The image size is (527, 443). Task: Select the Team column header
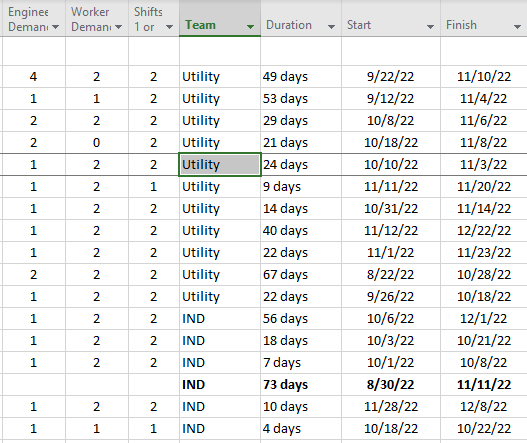[x=220, y=18]
